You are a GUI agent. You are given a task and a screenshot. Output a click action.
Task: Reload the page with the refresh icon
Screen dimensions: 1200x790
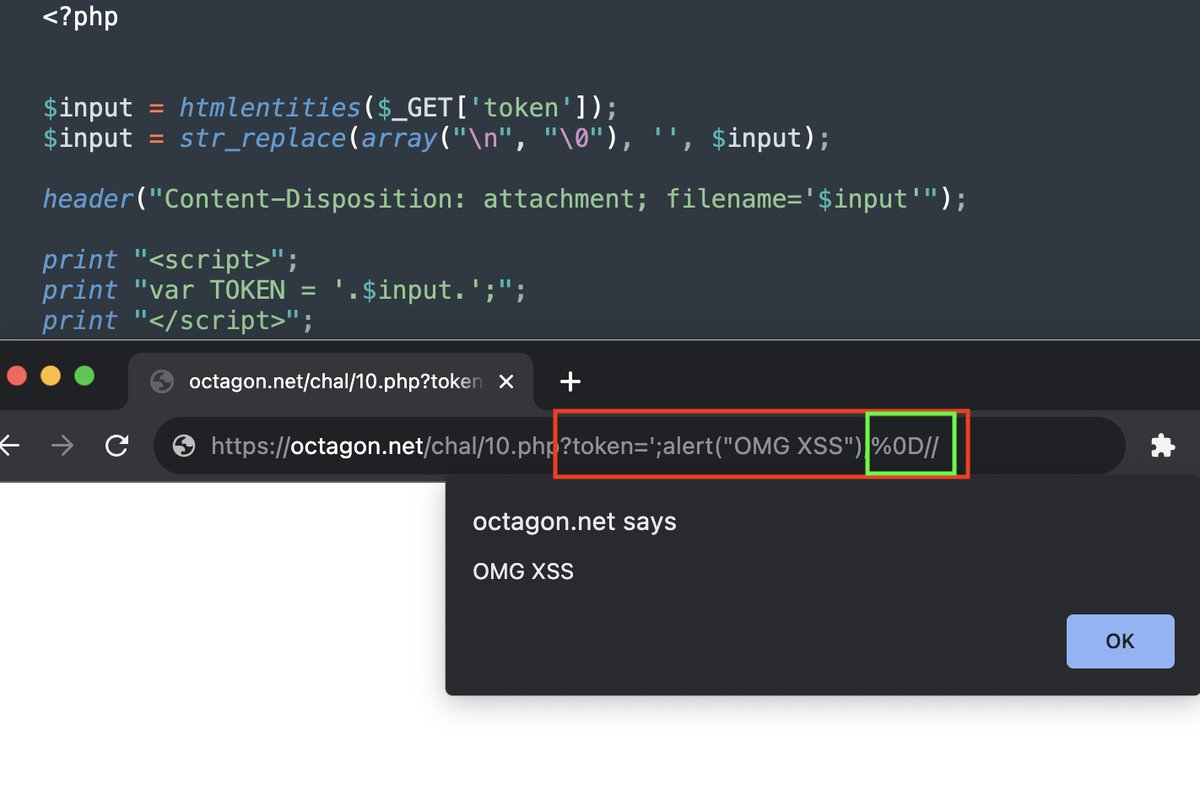tap(117, 446)
